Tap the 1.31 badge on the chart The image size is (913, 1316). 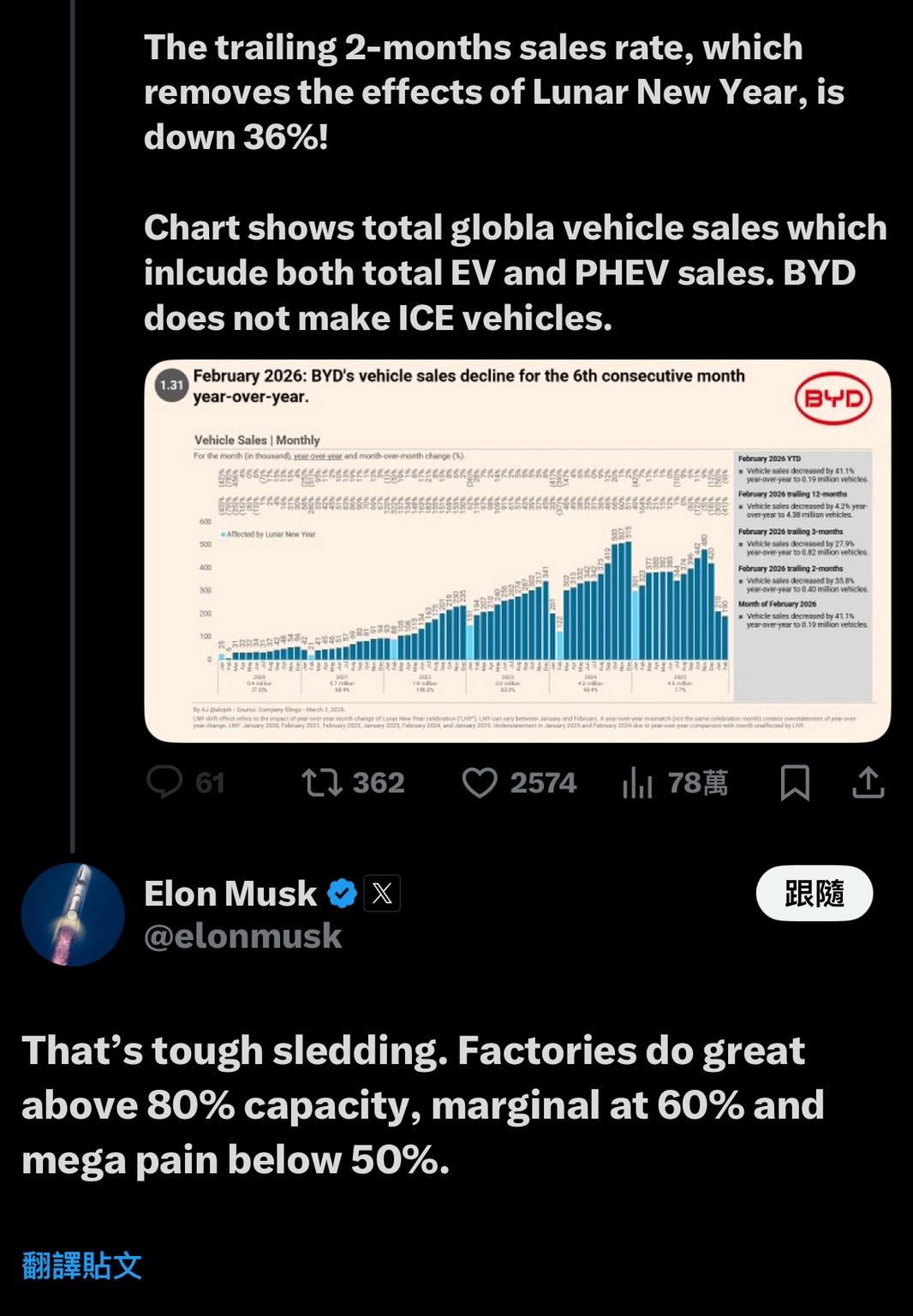pos(171,386)
